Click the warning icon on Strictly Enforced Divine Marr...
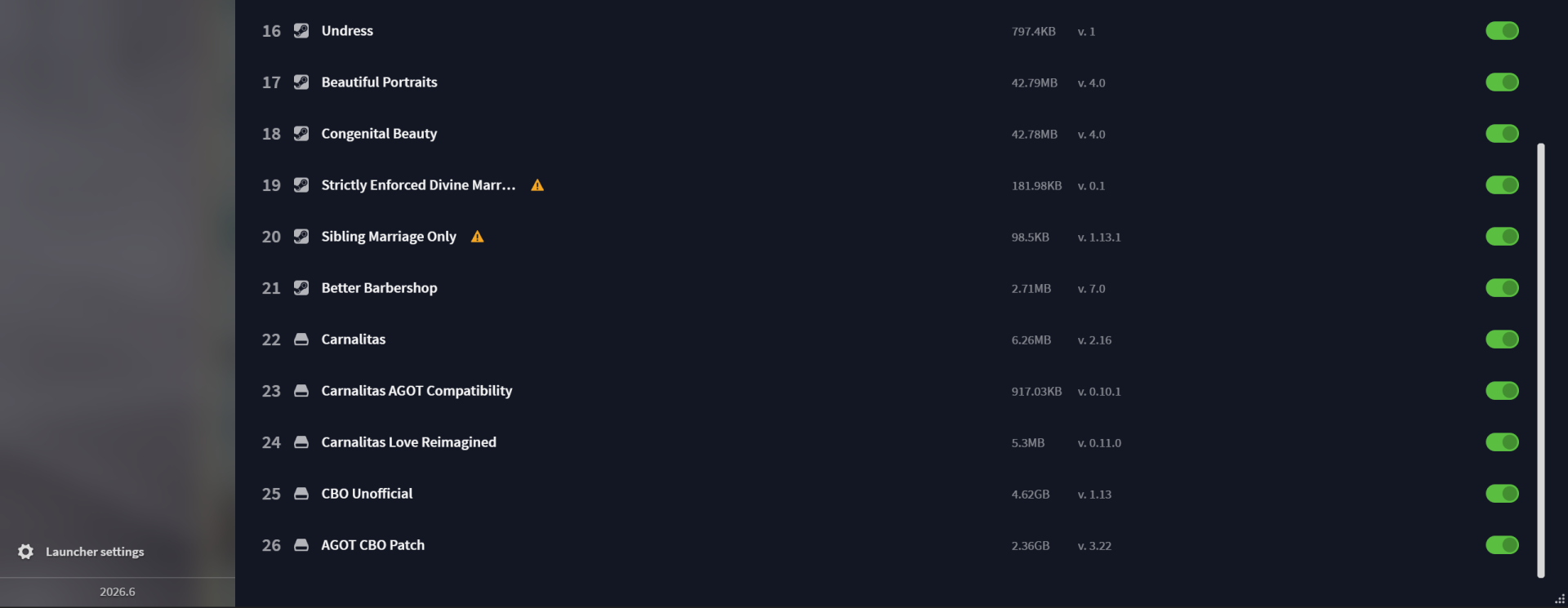This screenshot has height=608, width=1568. pyautogui.click(x=537, y=185)
